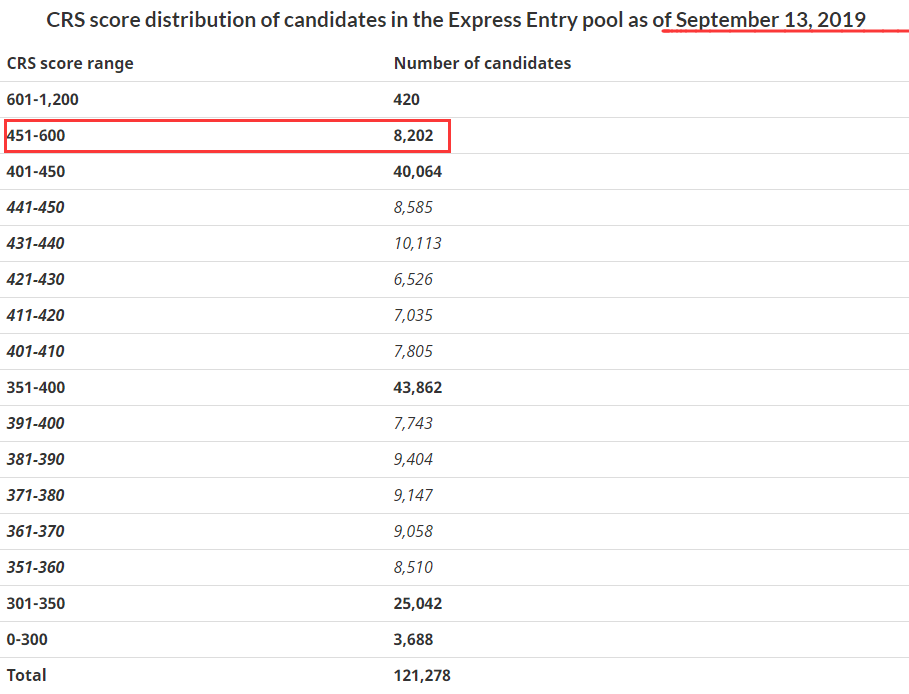Click the 8,202 candidates value
Image resolution: width=909 pixels, height=694 pixels.
coord(413,136)
